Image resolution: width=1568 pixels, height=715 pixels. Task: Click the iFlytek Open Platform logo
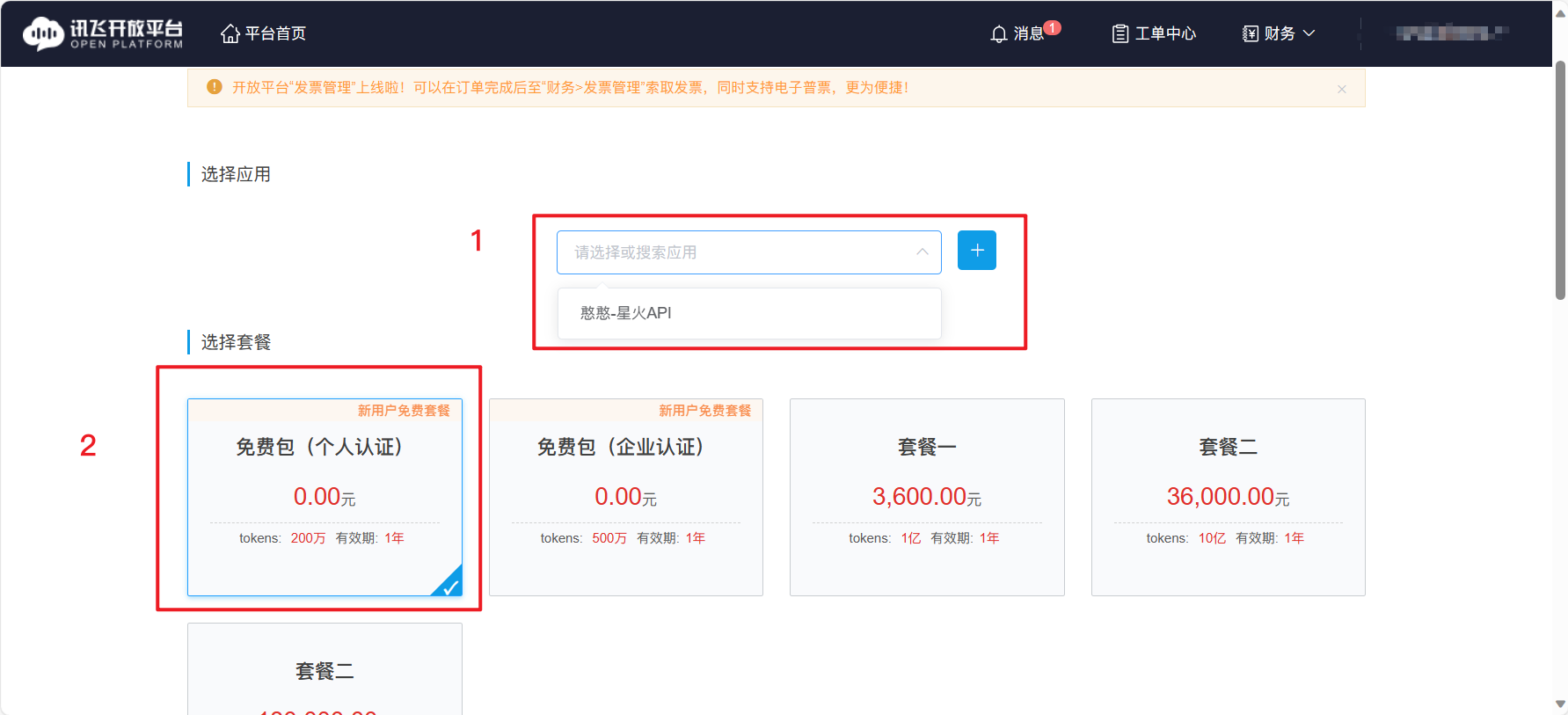pos(103,33)
